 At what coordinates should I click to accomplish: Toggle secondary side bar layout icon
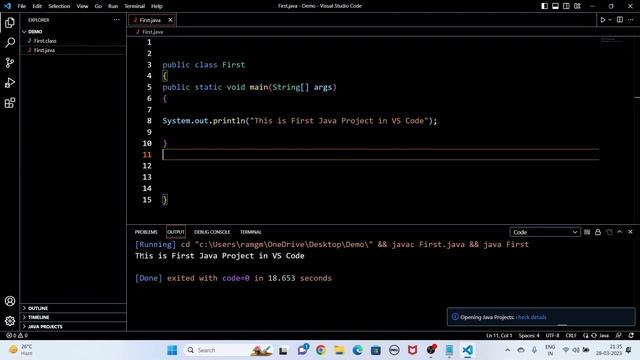pyautogui.click(x=566, y=6)
